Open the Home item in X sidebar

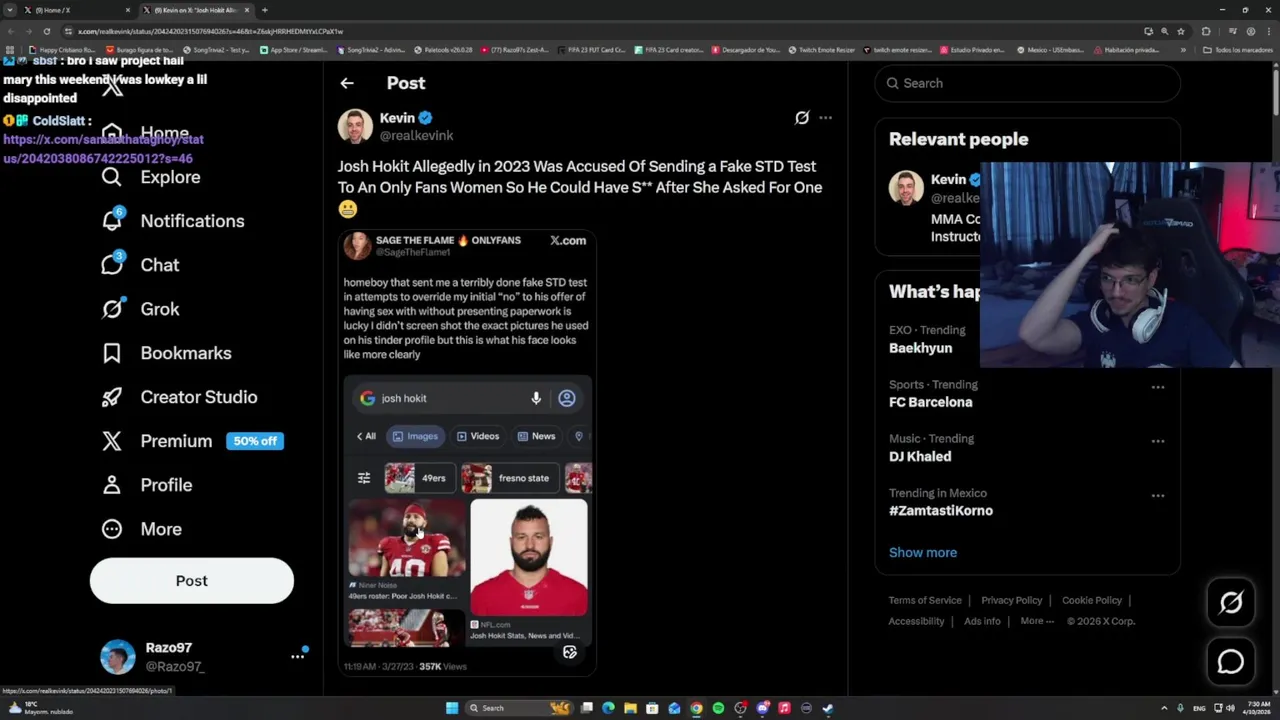coord(146,133)
